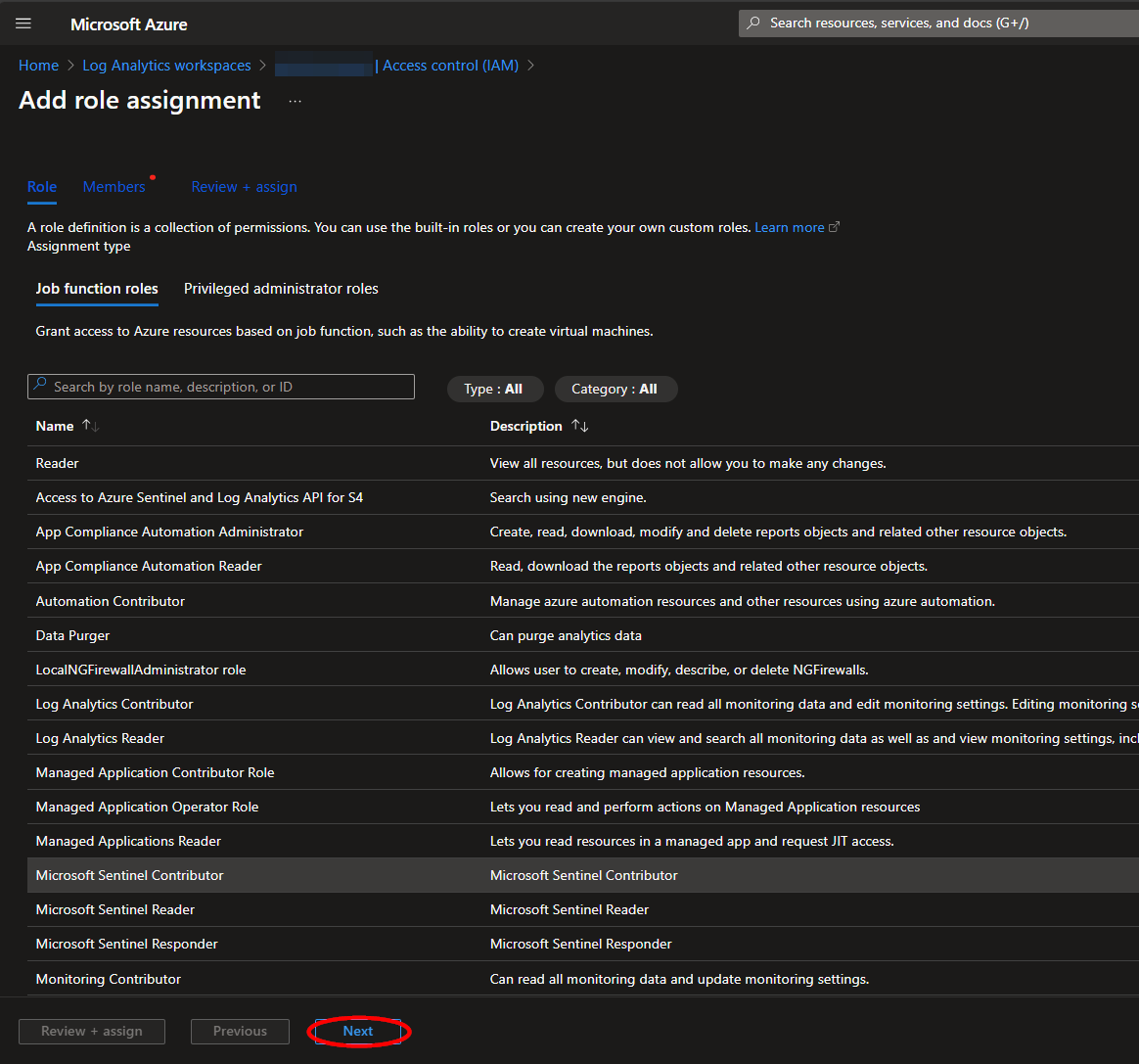Select Microsoft Sentinel Responder role

(x=582, y=944)
